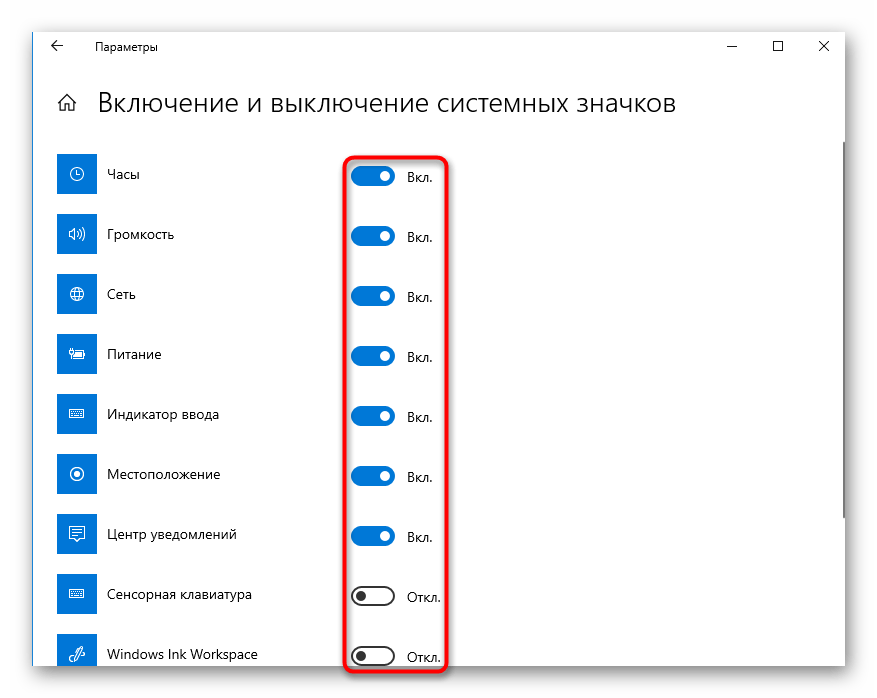
Task: Click the Громкость label text
Action: point(140,234)
